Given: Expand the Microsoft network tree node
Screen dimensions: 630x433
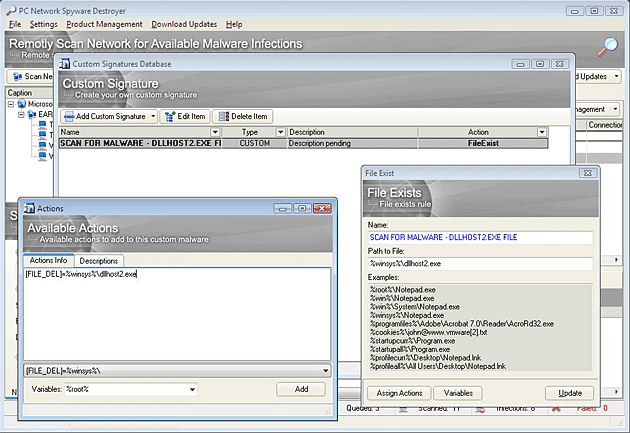Looking at the screenshot, I should pos(12,104).
